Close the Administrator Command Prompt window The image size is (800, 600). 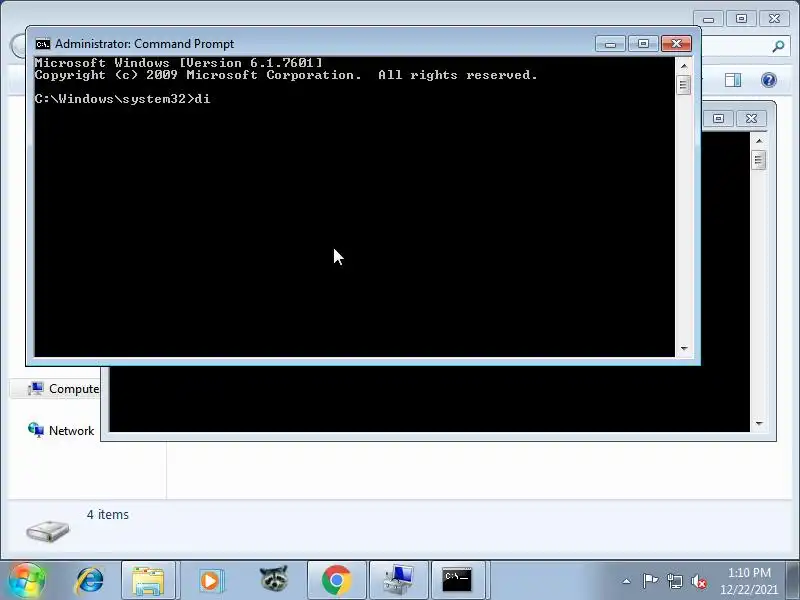pyautogui.click(x=677, y=44)
